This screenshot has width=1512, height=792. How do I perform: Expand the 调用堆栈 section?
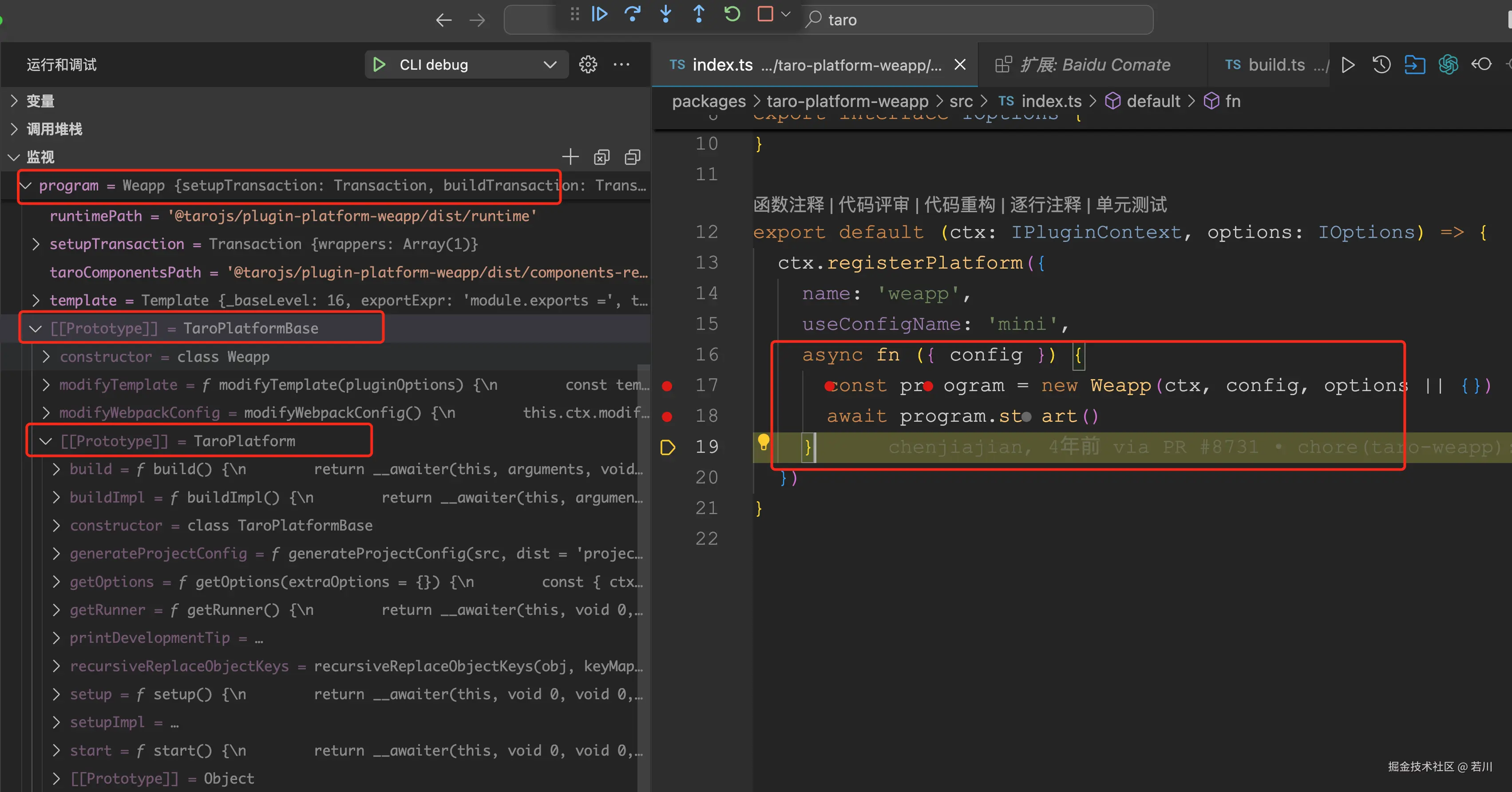(54, 129)
